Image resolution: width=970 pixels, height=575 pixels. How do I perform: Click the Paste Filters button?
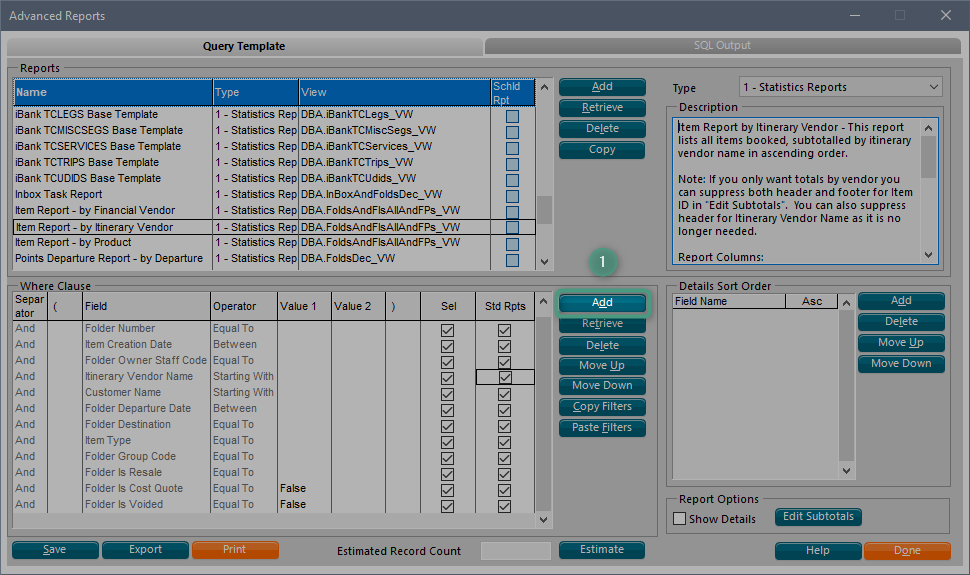pos(602,428)
